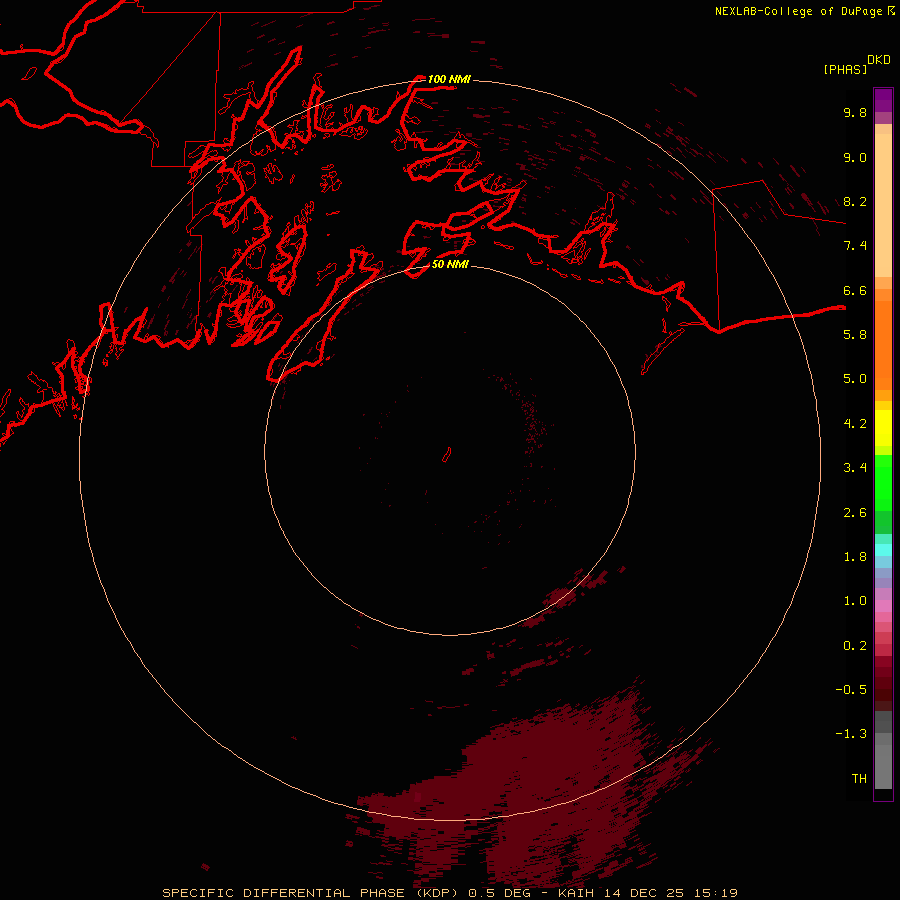Click the -1.3 value on the color scale
Image resolution: width=900 pixels, height=900 pixels.
(x=851, y=734)
